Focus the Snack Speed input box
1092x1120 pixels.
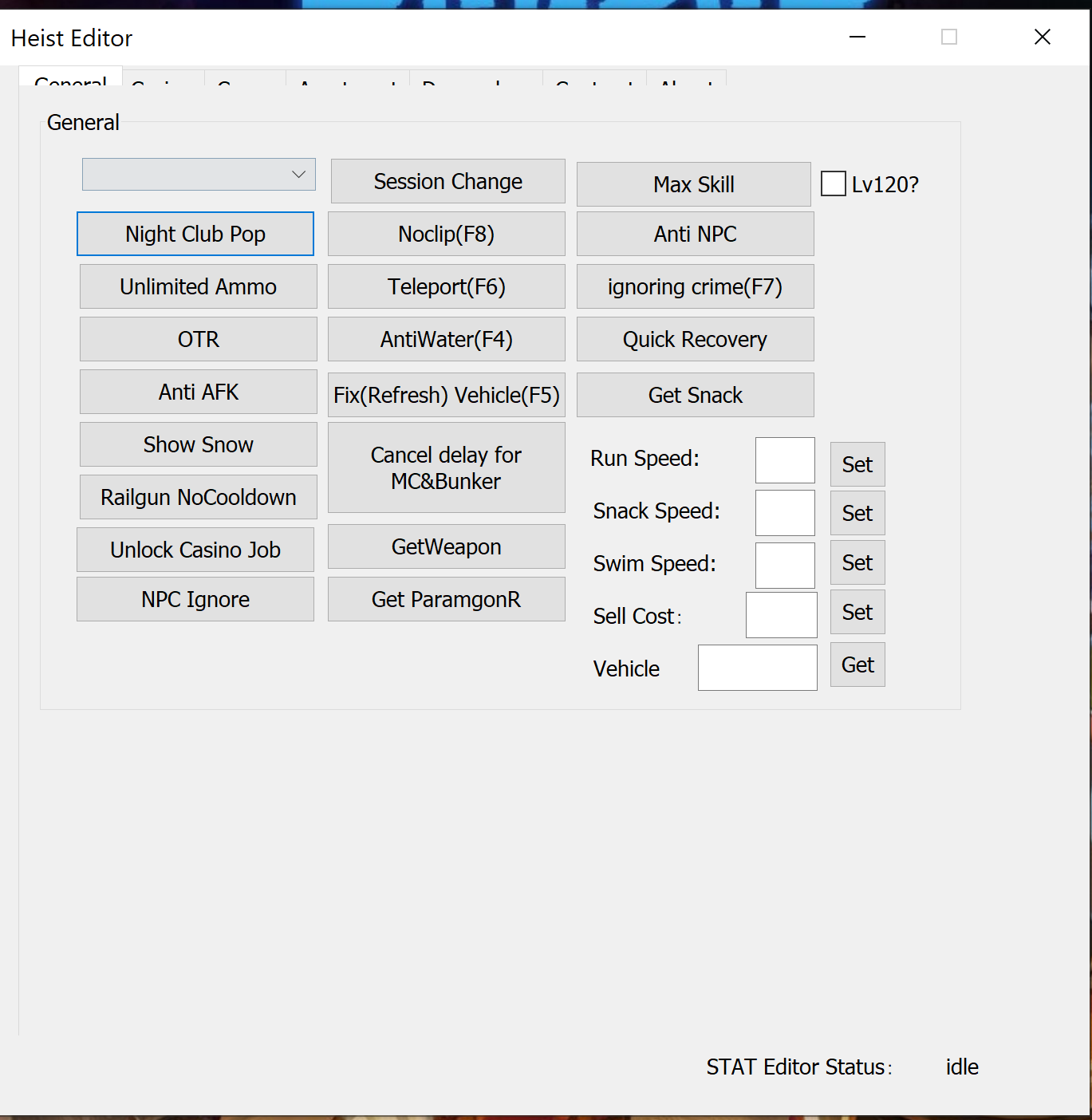coord(785,513)
